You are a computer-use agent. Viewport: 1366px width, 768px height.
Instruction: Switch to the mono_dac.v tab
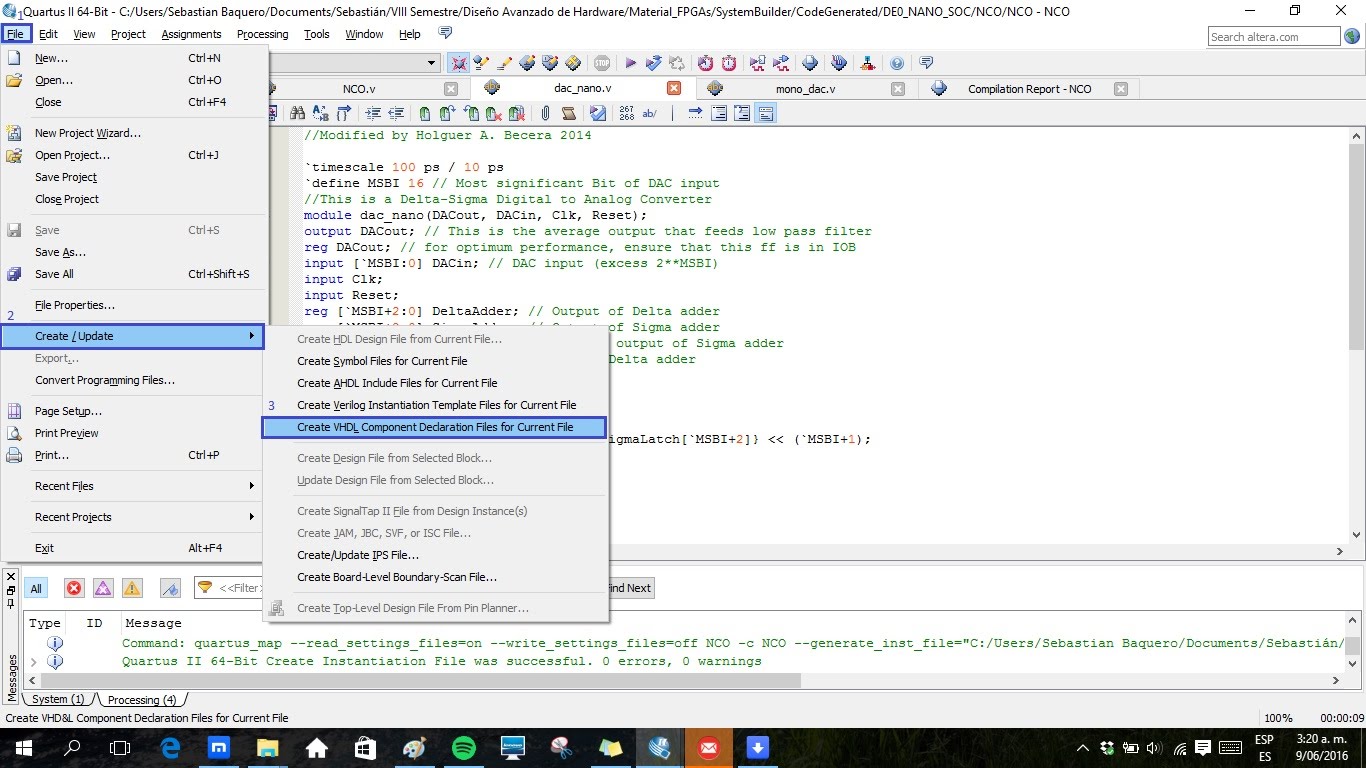point(805,88)
